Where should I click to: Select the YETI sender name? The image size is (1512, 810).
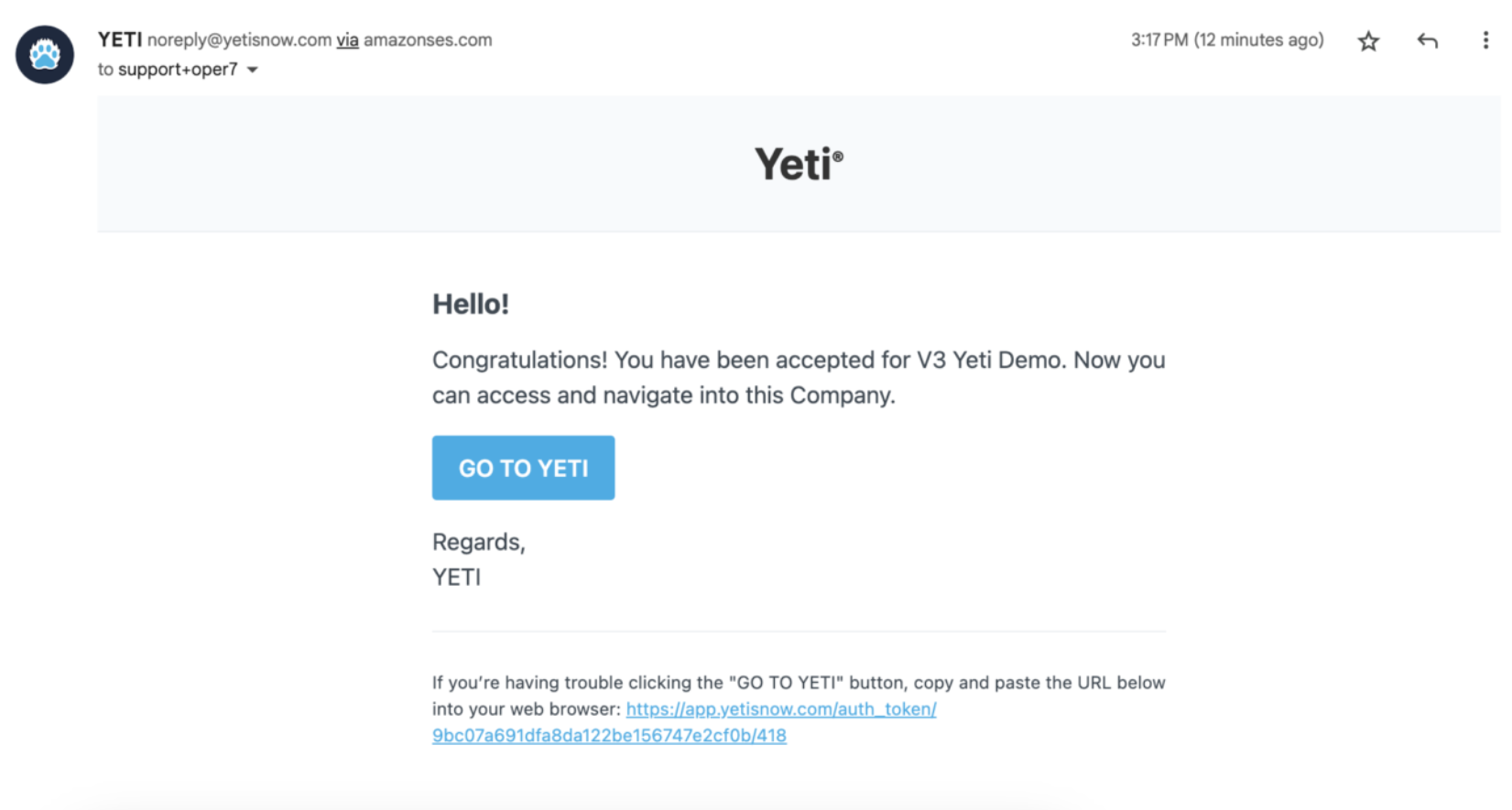(x=120, y=39)
